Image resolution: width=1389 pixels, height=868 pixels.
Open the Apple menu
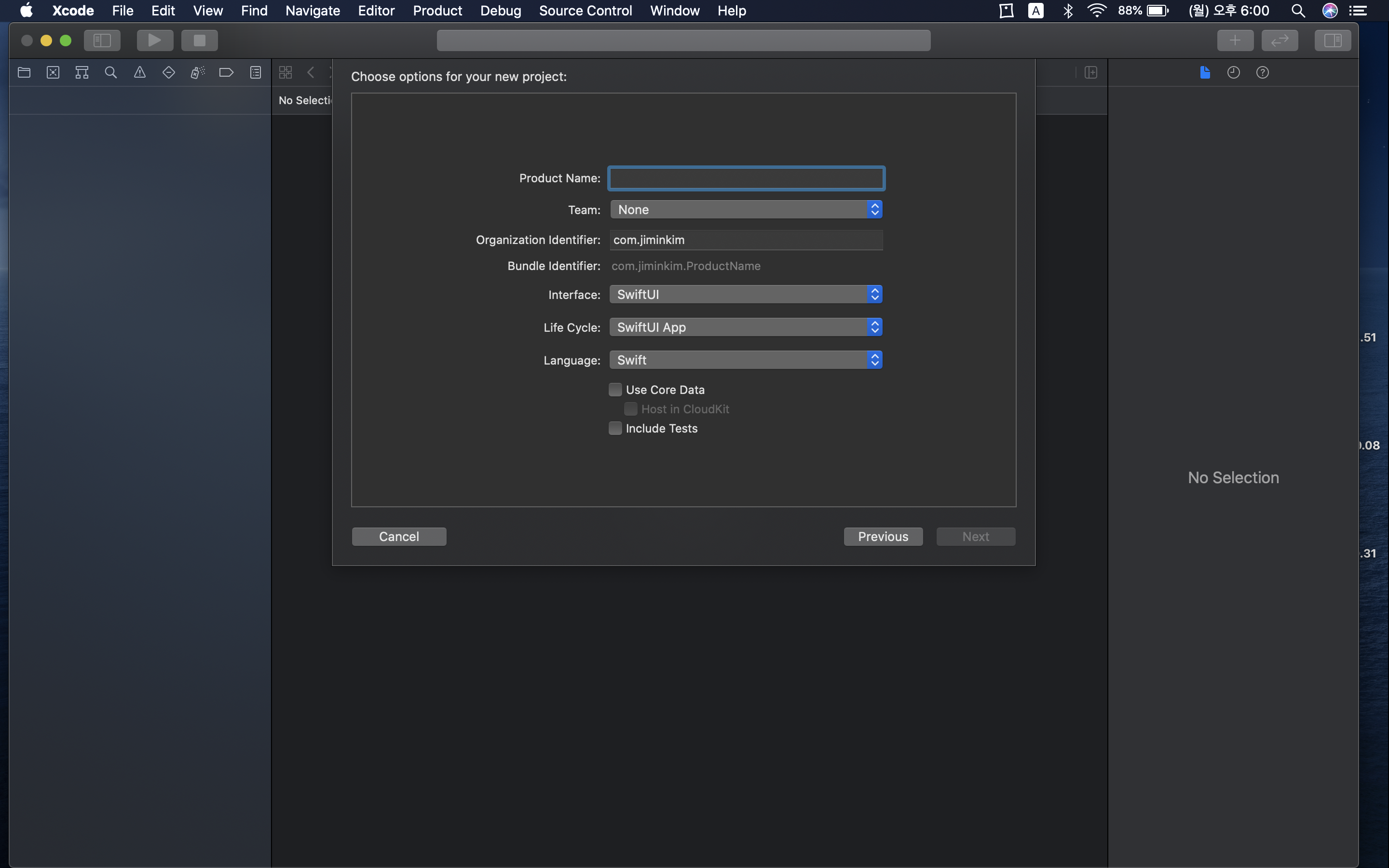27,10
